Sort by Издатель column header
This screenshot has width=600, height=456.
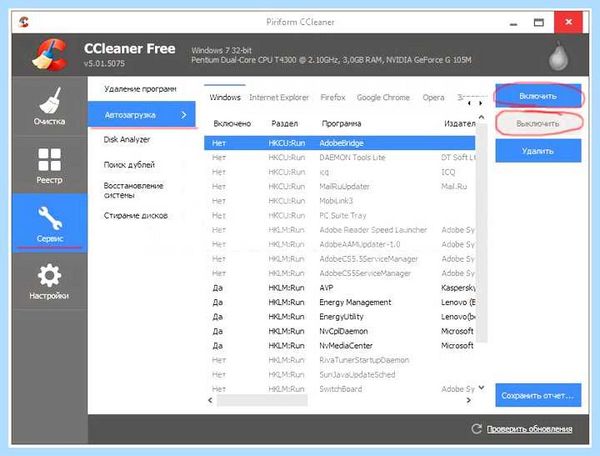pos(459,124)
